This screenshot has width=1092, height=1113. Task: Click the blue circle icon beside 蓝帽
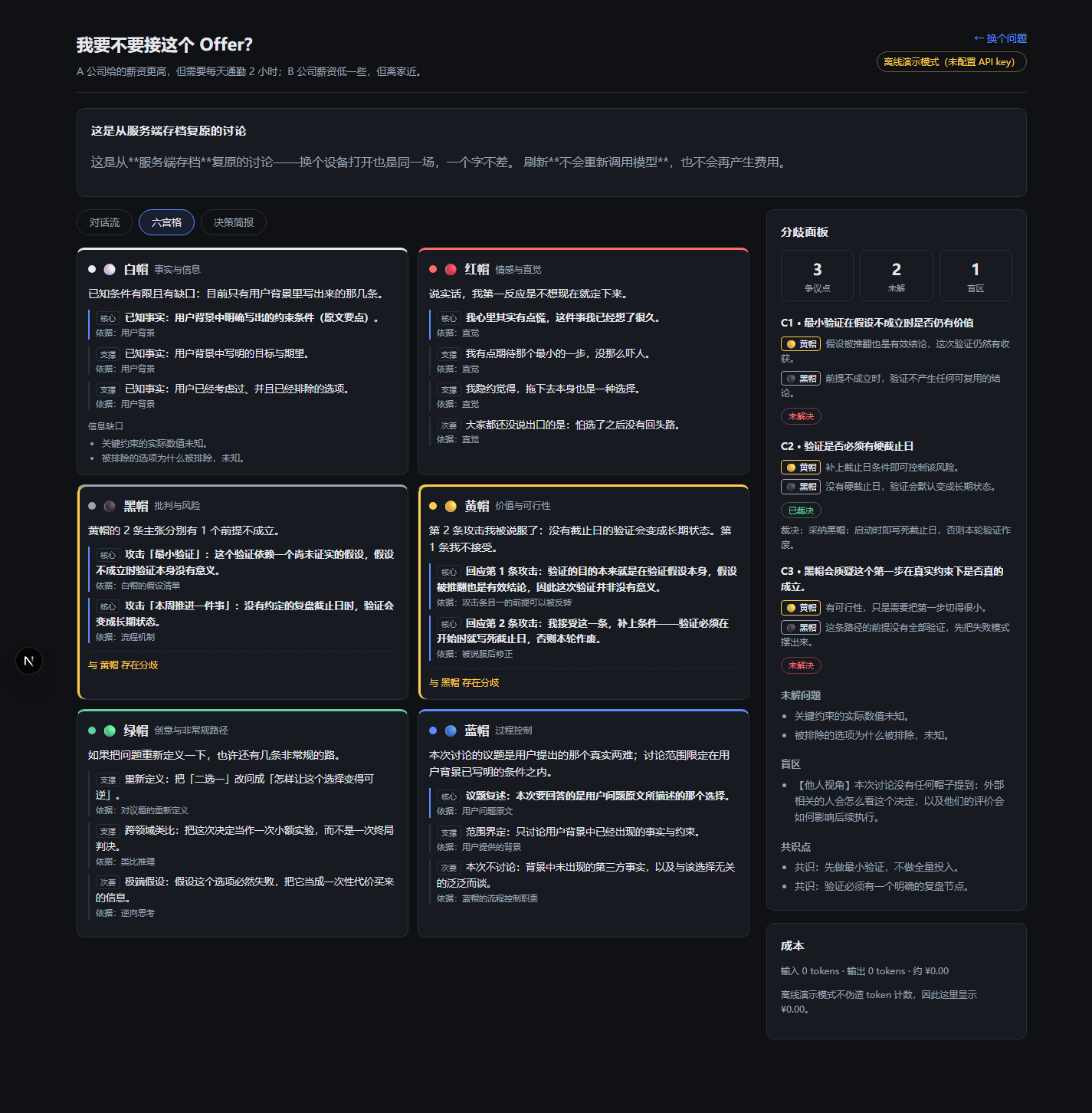pos(451,731)
